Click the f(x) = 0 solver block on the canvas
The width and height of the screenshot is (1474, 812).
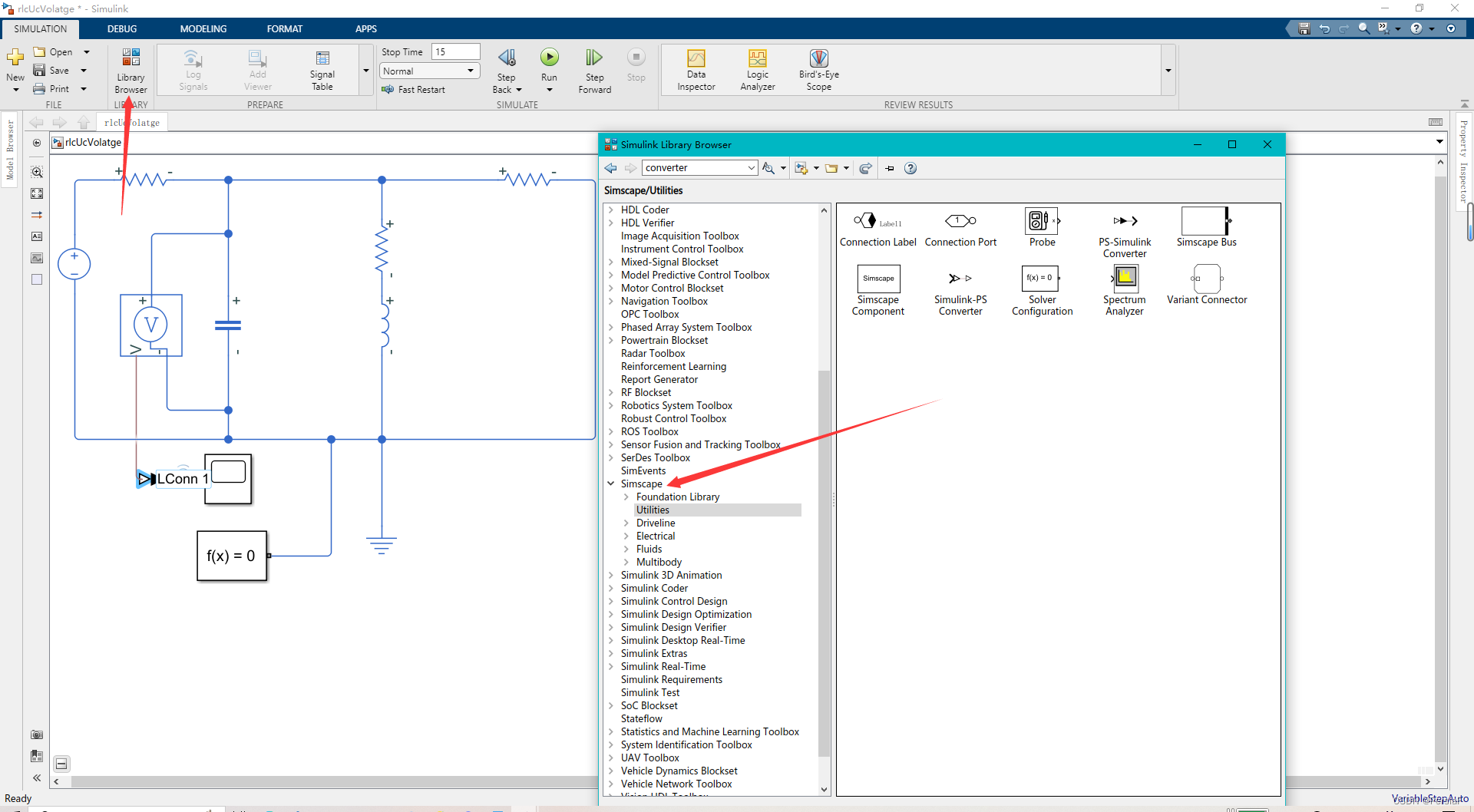[x=232, y=556]
